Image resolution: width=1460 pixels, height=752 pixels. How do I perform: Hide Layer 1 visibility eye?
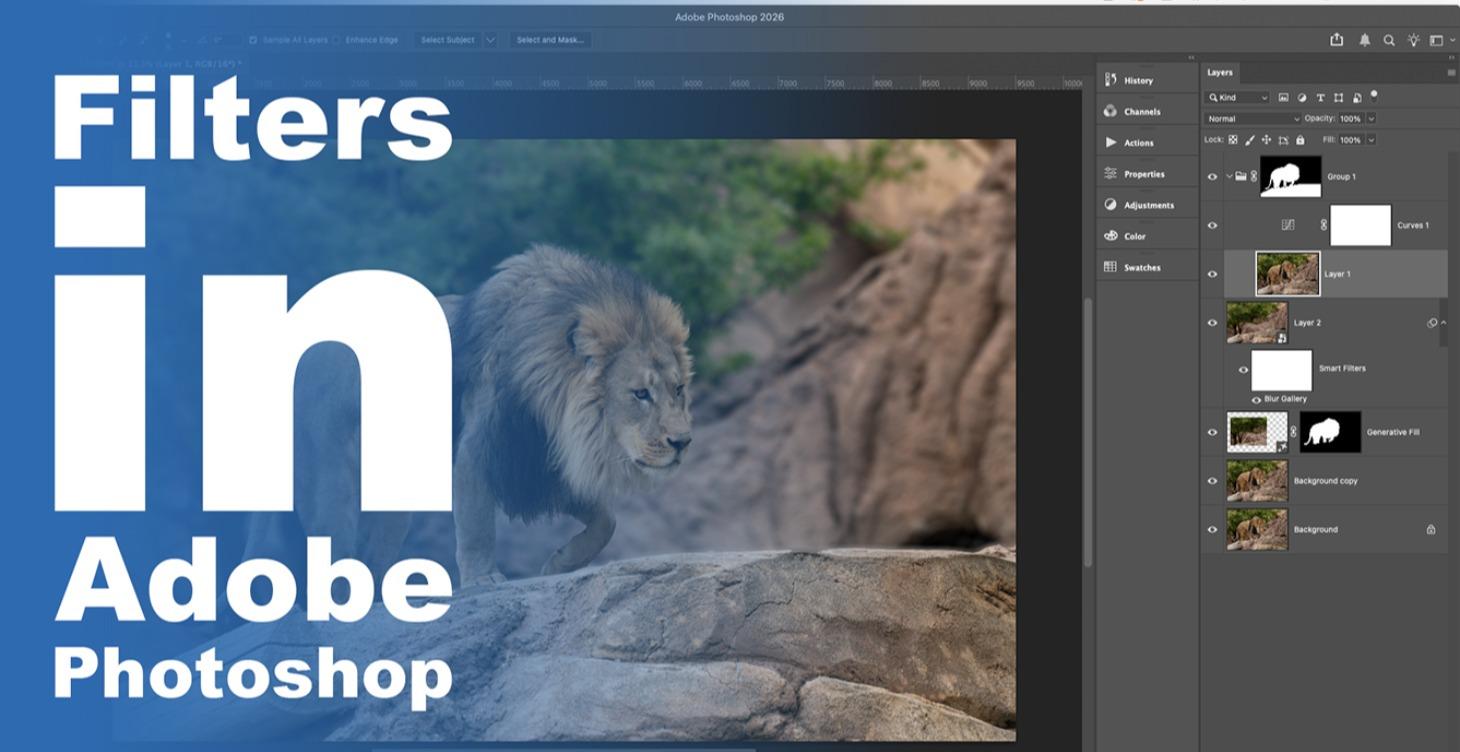(1213, 274)
